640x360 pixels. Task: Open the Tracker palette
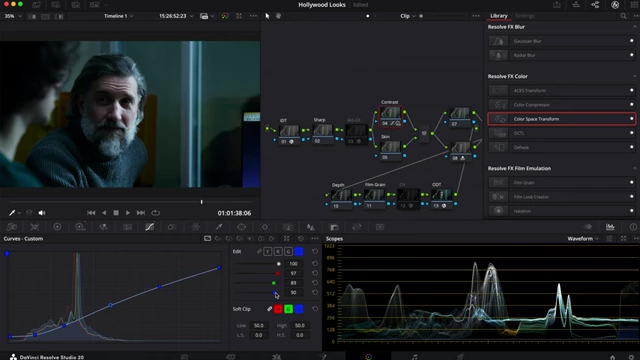265,227
